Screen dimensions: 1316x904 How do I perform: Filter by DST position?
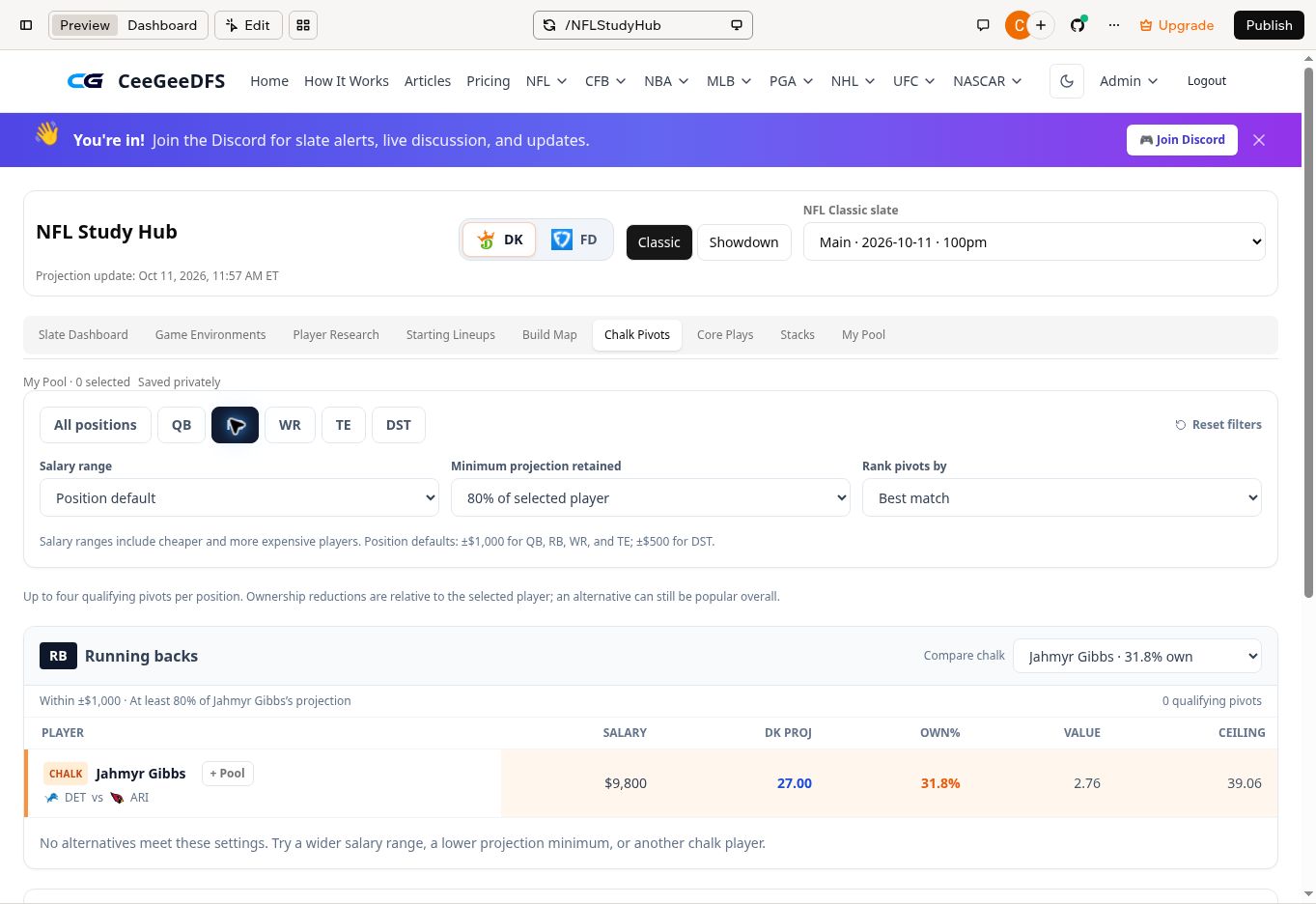pyautogui.click(x=399, y=425)
